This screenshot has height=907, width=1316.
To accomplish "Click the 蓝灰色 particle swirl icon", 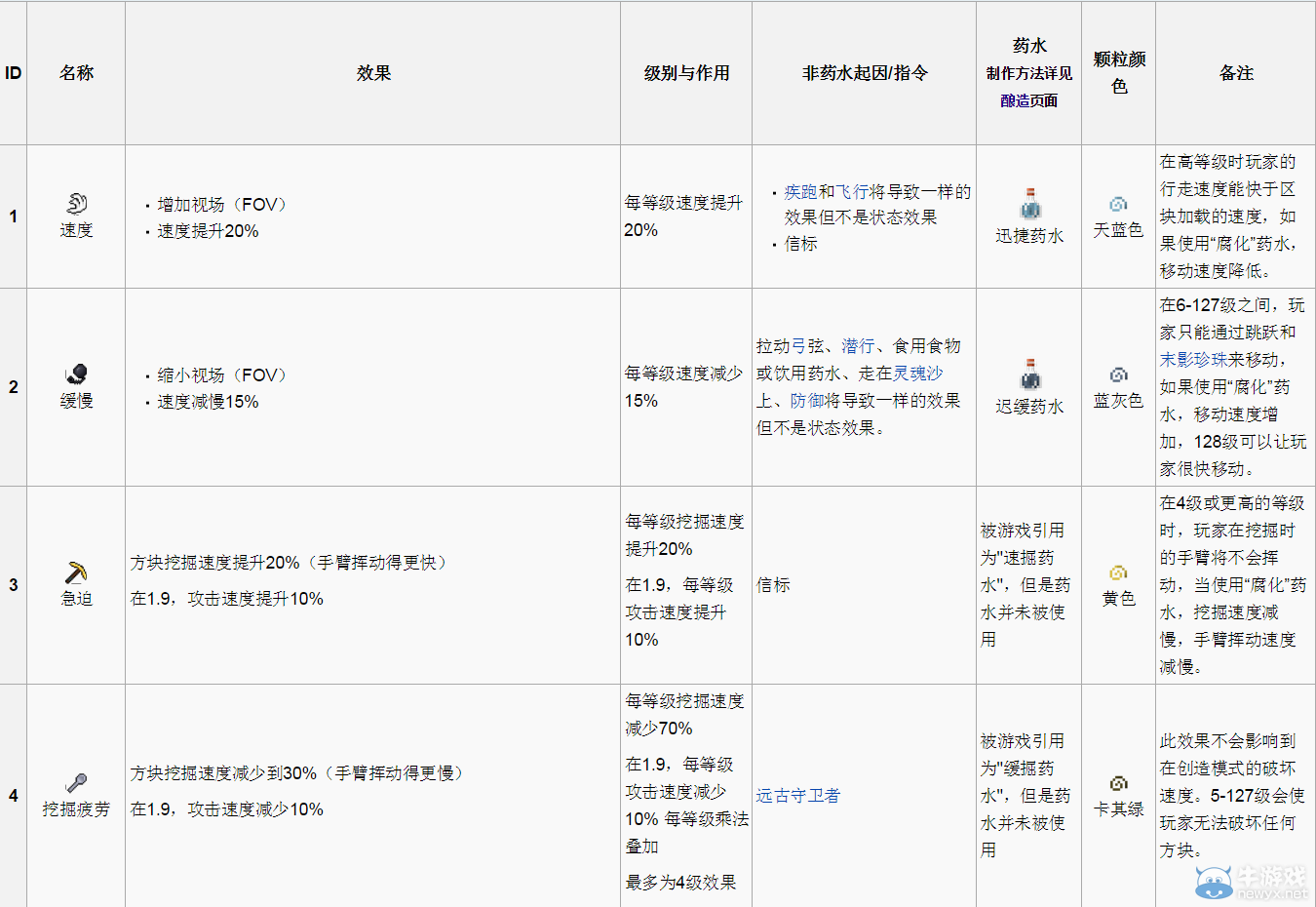I will (x=1117, y=374).
